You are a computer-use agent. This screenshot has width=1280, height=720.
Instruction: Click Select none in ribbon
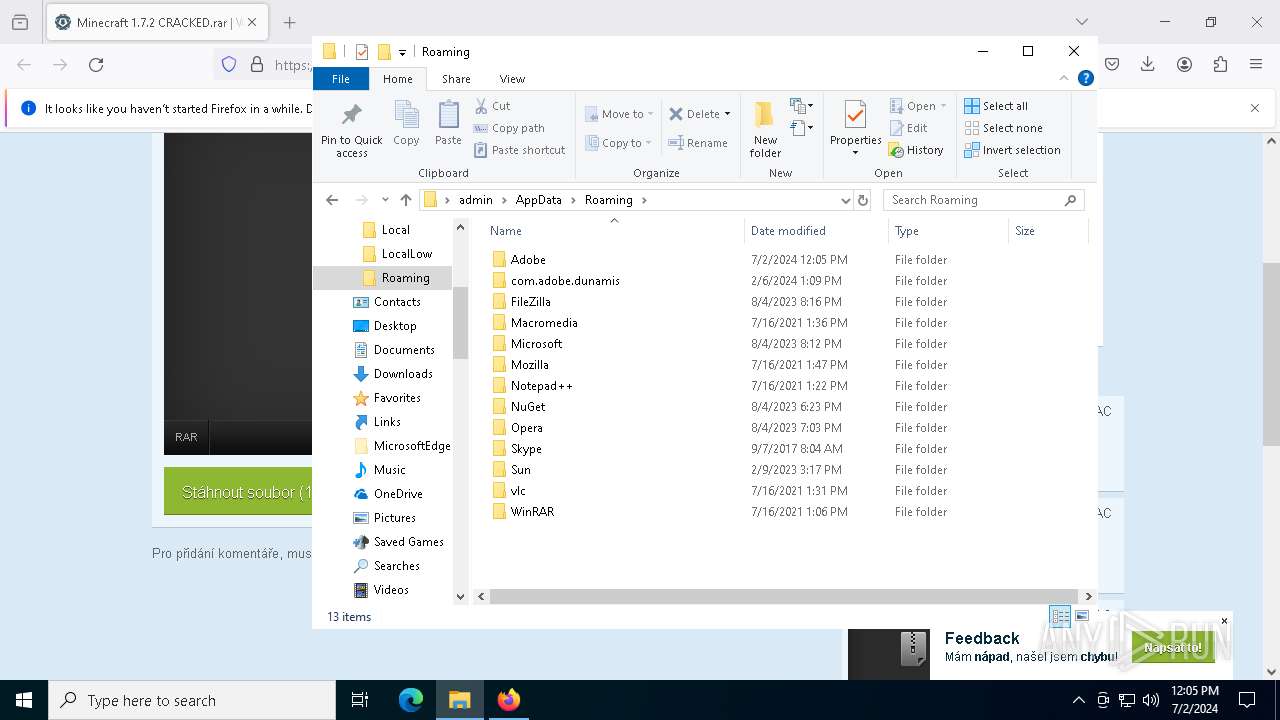click(1003, 128)
